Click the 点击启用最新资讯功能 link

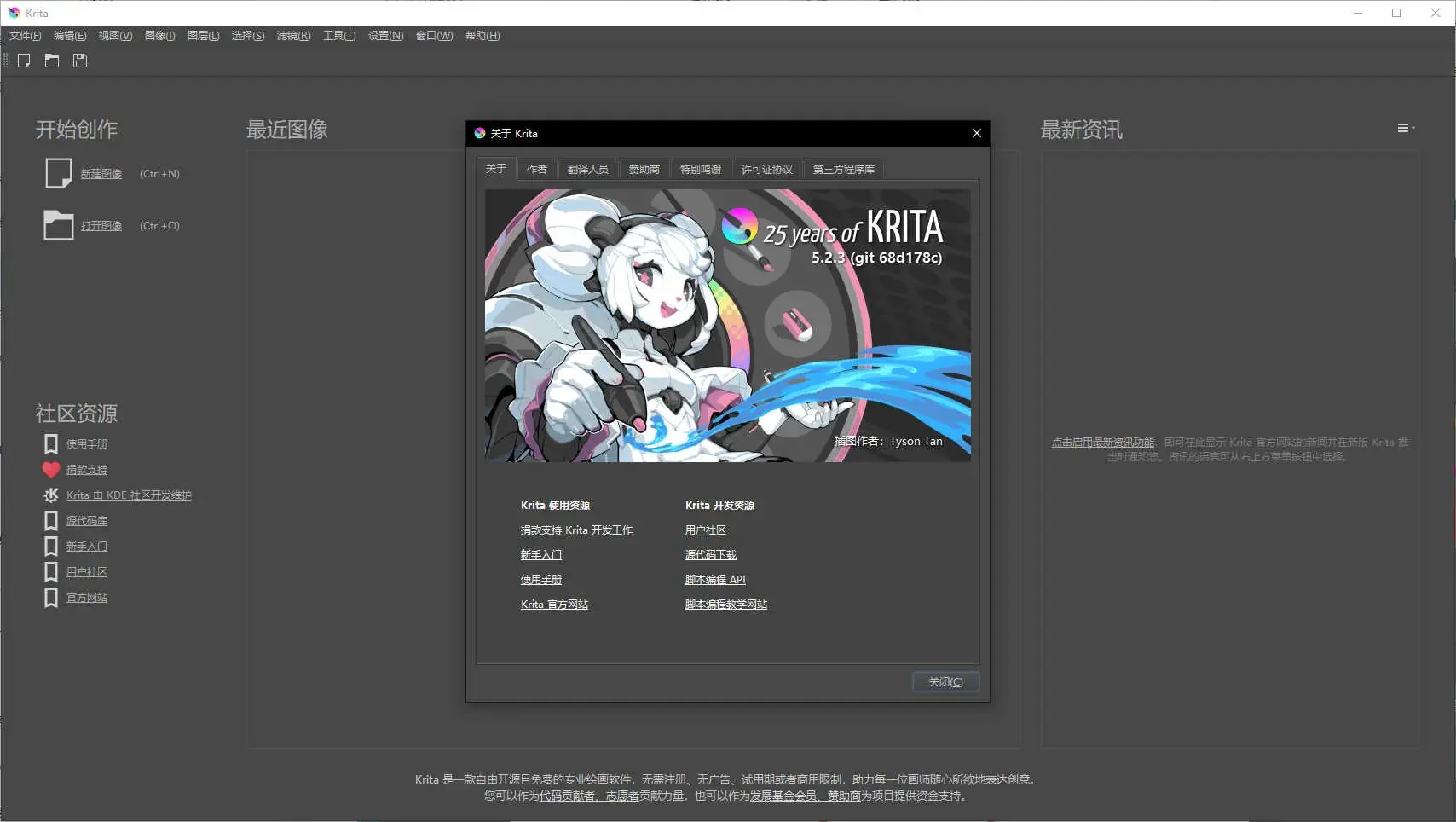point(1102,443)
